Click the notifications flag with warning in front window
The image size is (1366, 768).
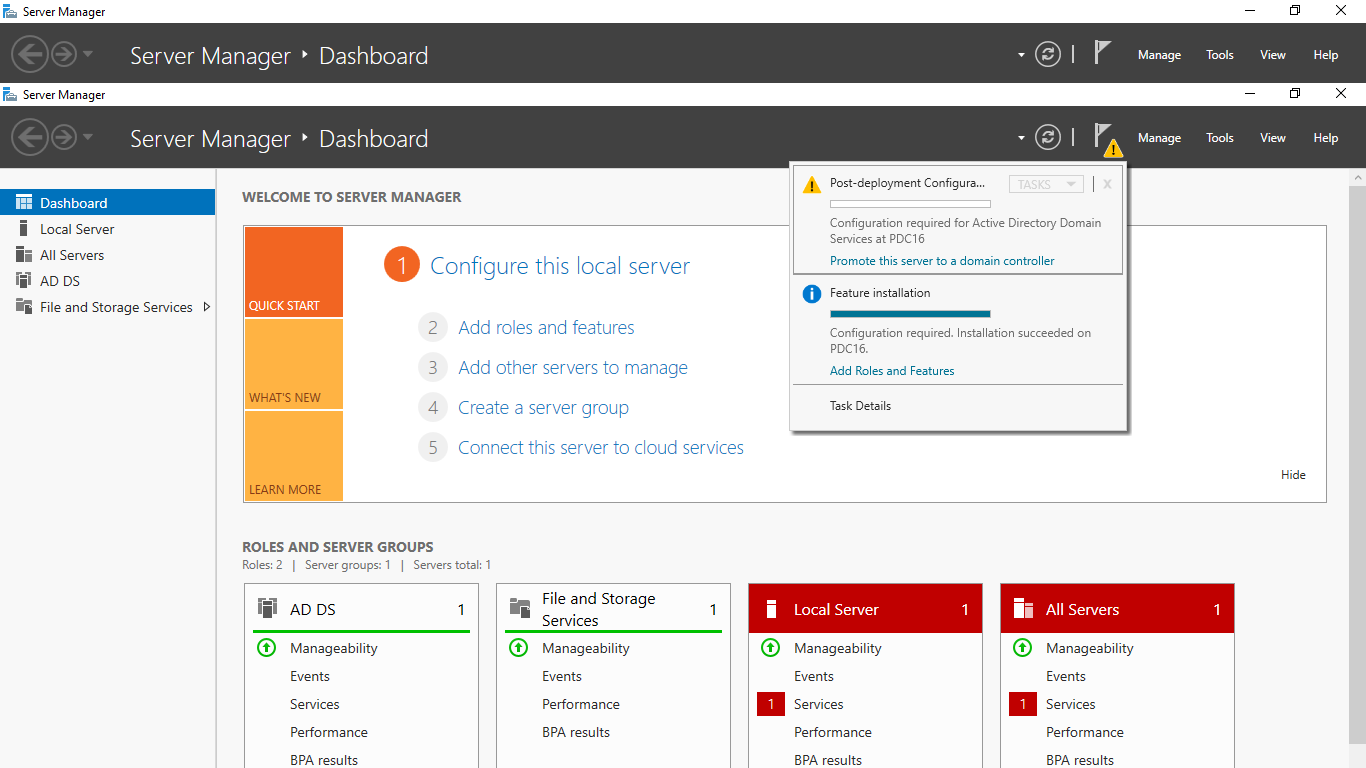(x=1106, y=139)
